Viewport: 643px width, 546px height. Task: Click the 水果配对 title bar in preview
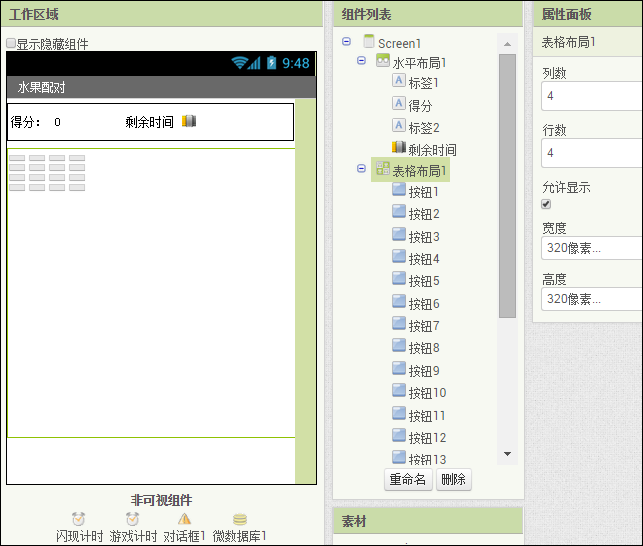coord(161,87)
